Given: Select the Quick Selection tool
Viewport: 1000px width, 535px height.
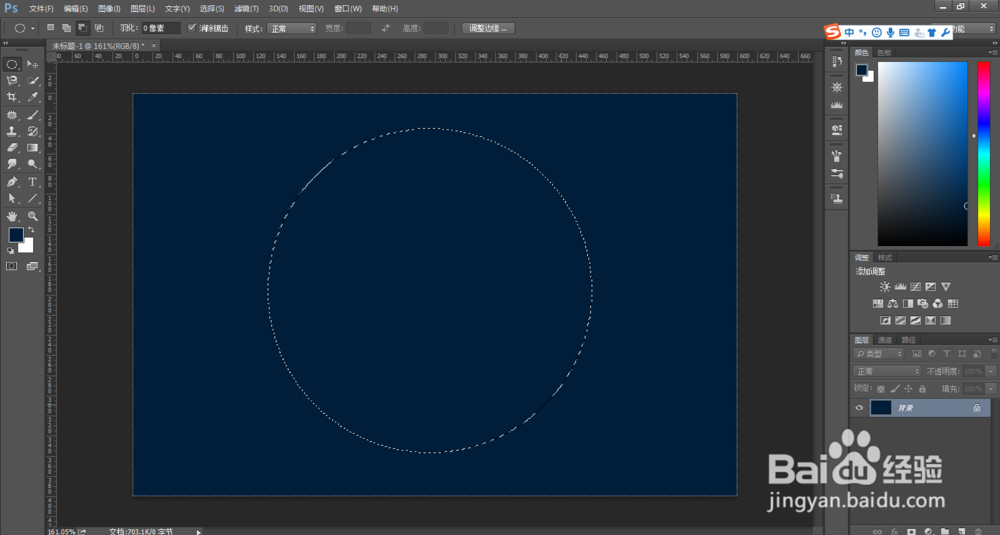Looking at the screenshot, I should (33, 81).
